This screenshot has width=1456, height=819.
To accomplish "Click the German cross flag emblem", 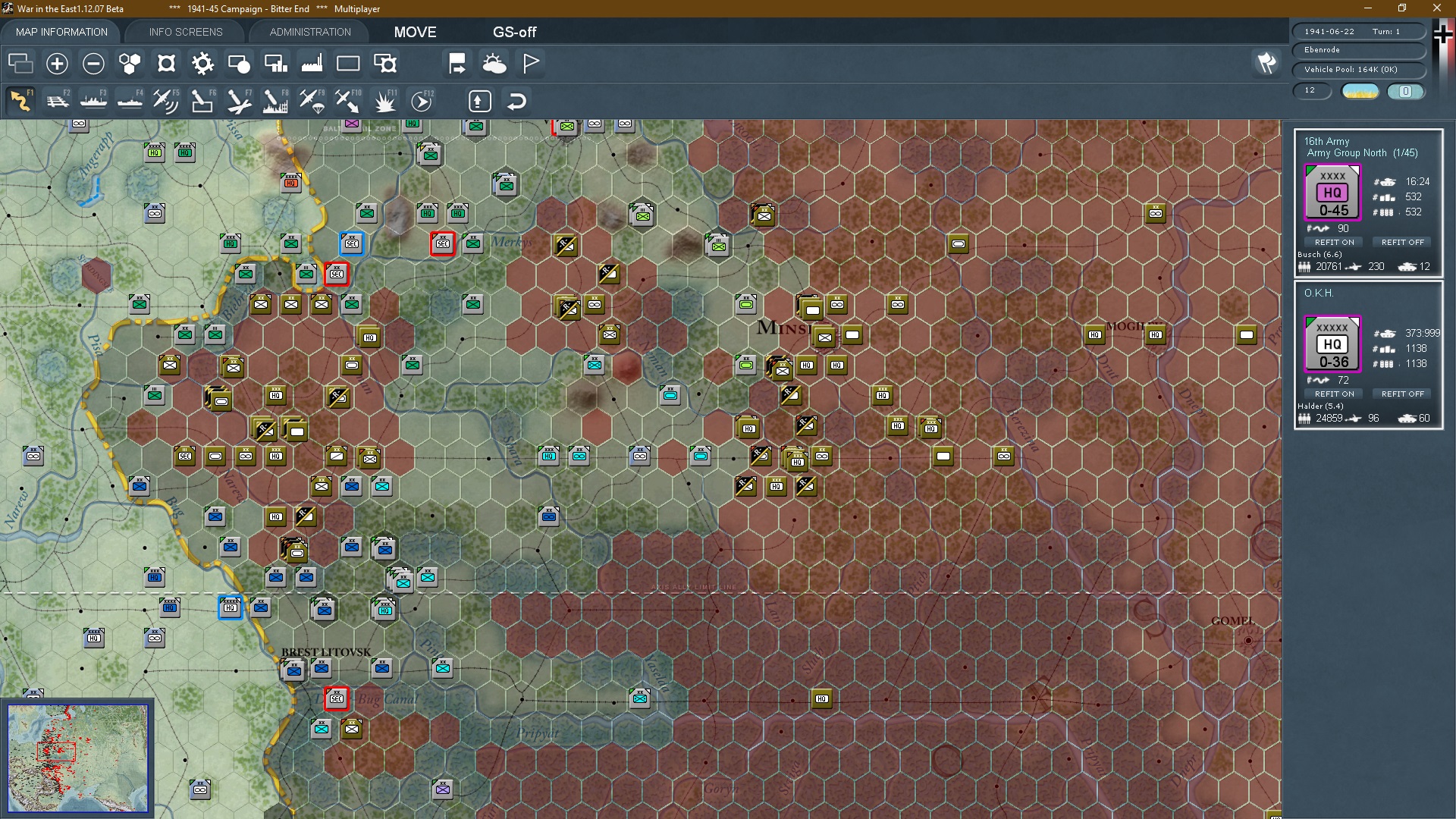I will point(1443,35).
